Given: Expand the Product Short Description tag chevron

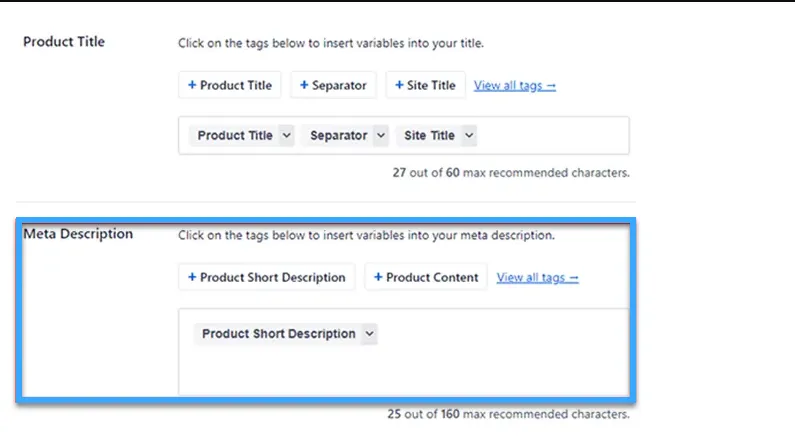Looking at the screenshot, I should [x=370, y=333].
